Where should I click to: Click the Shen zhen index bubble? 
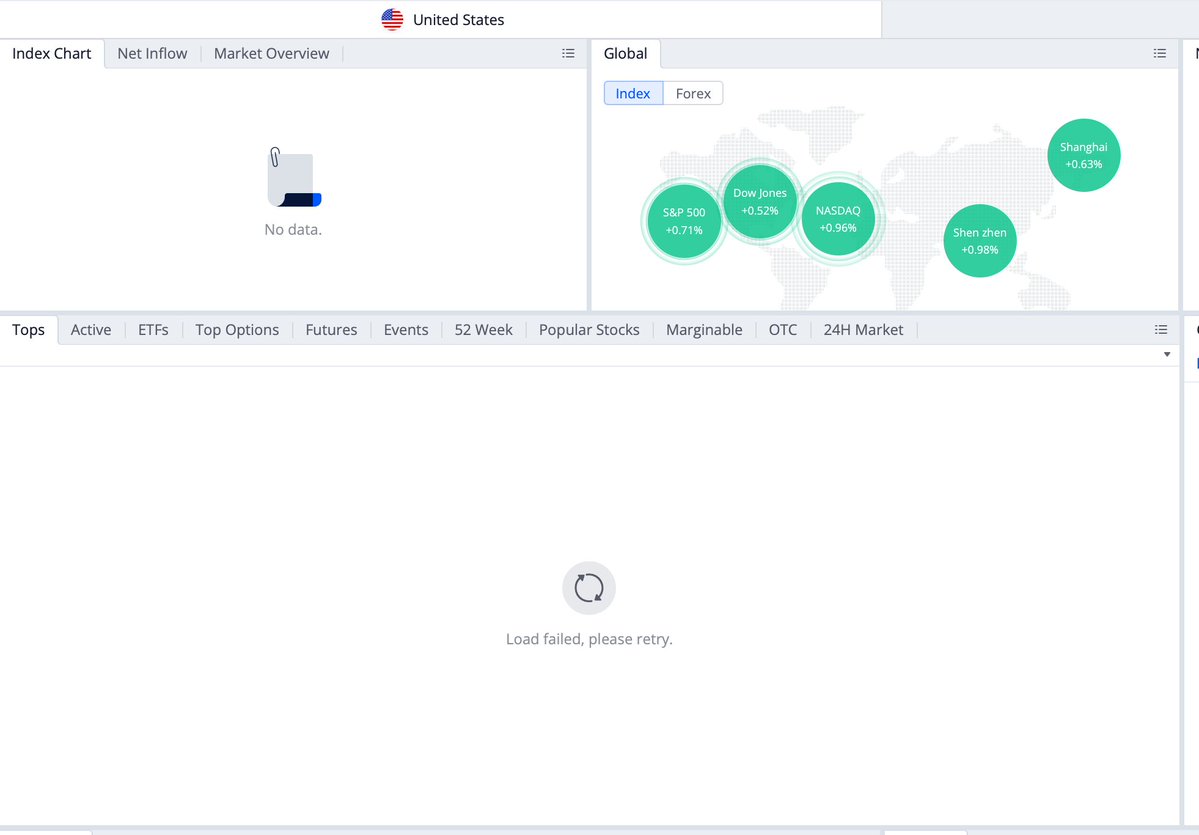(980, 241)
